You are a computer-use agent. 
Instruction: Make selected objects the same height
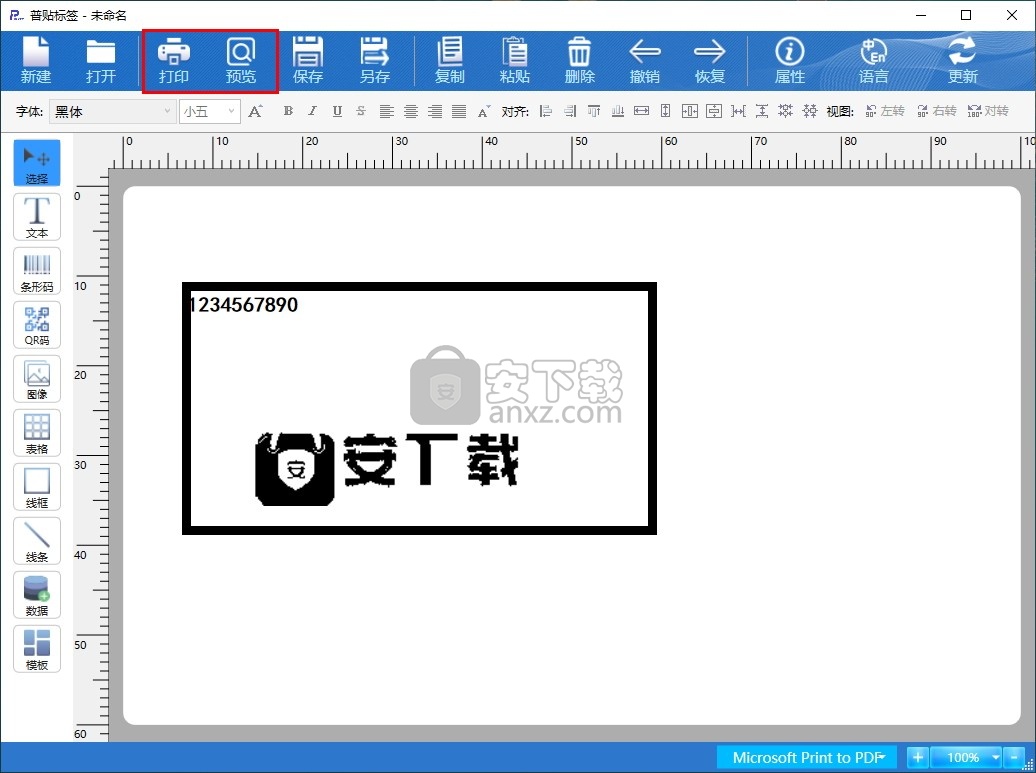(x=665, y=111)
